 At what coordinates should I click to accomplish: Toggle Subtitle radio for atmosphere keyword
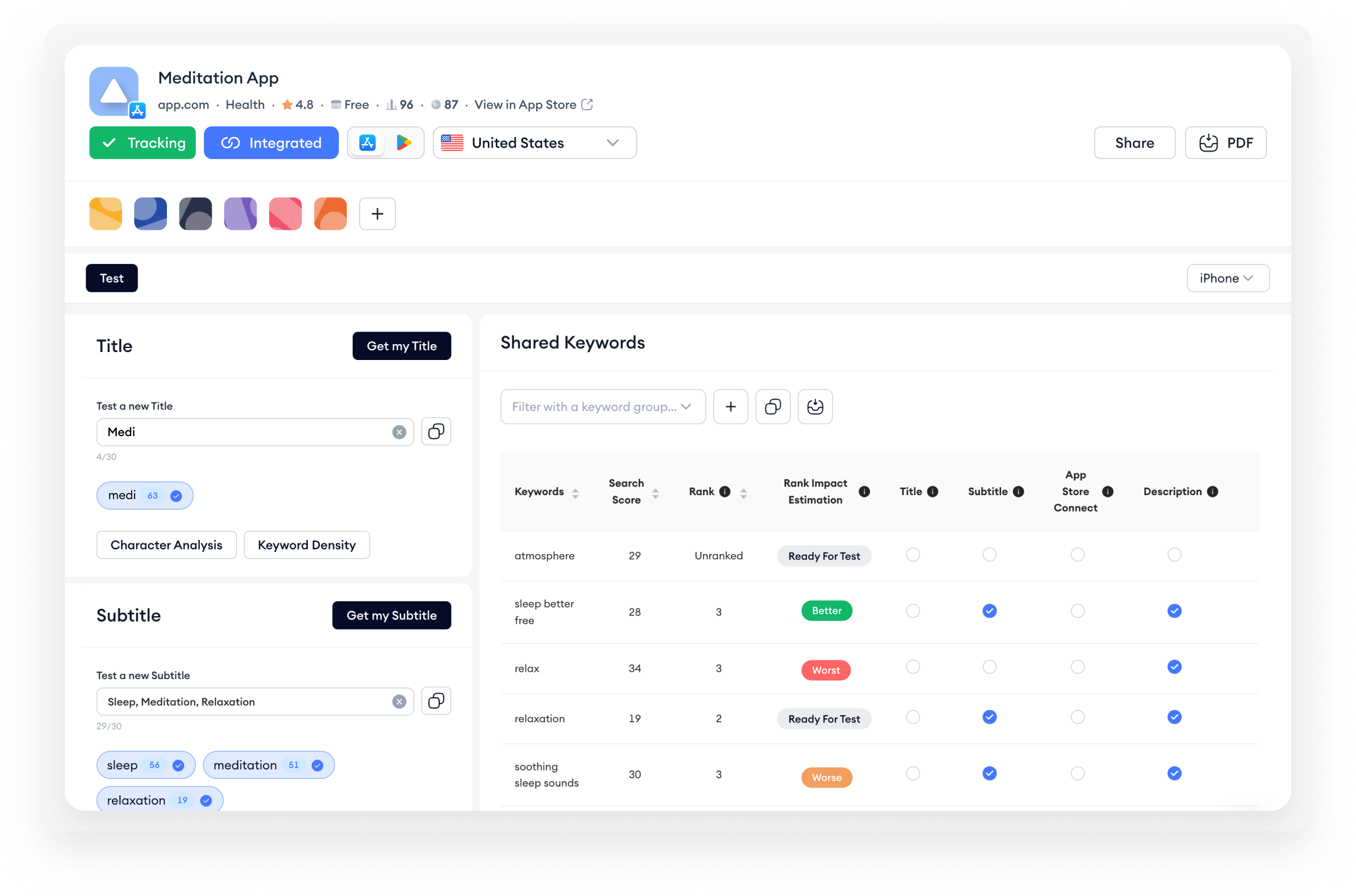(990, 555)
